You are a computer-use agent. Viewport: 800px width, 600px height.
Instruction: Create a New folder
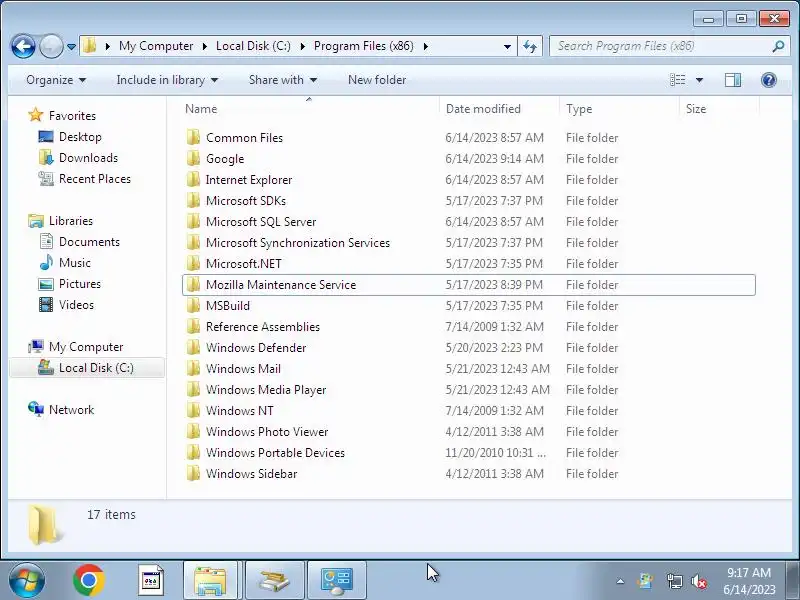pyautogui.click(x=377, y=80)
